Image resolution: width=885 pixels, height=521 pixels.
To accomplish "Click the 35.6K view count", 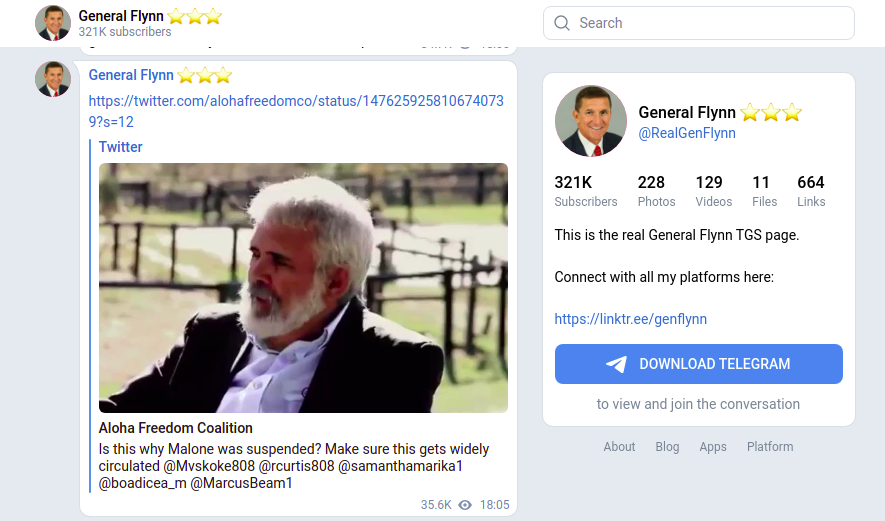I will point(436,505).
